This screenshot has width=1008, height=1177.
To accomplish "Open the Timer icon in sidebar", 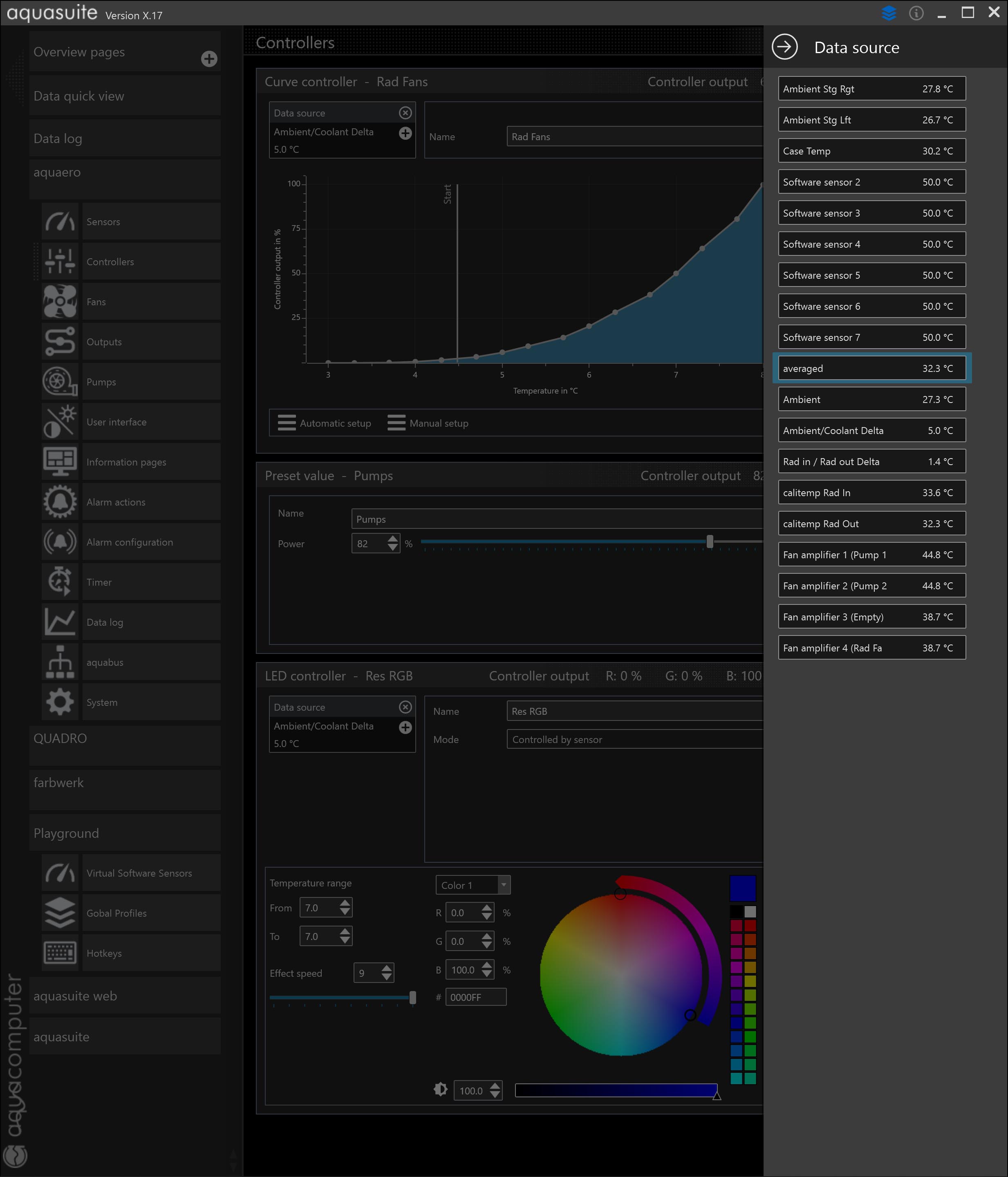I will coord(60,582).
